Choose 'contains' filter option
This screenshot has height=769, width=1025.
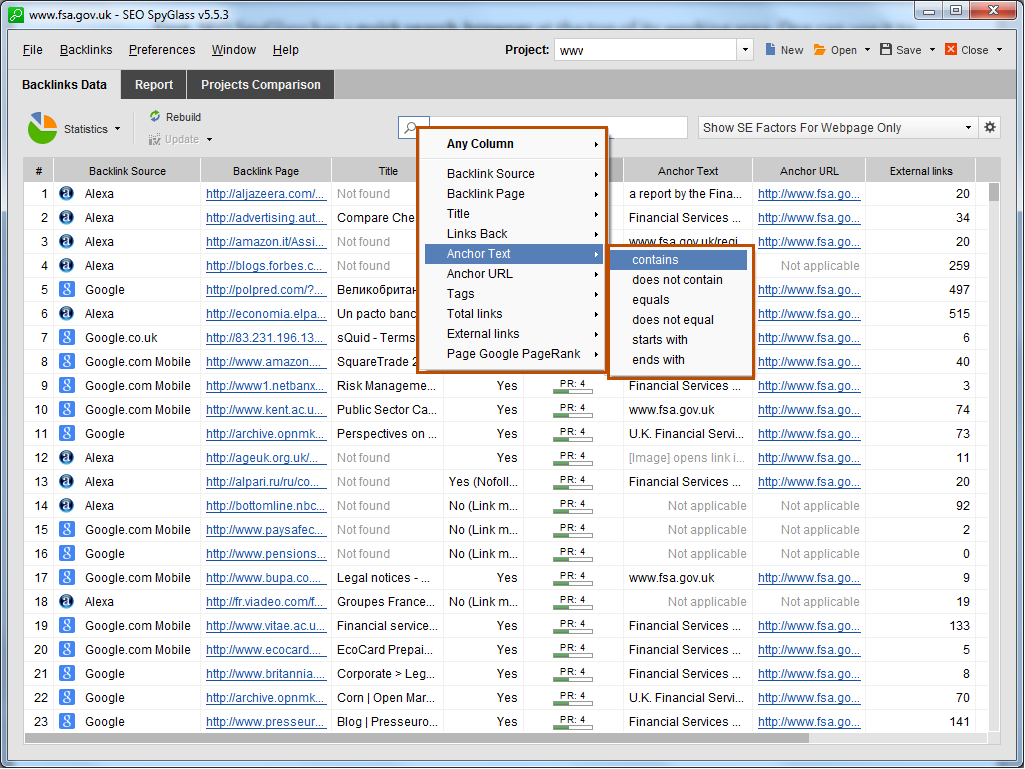[679, 260]
